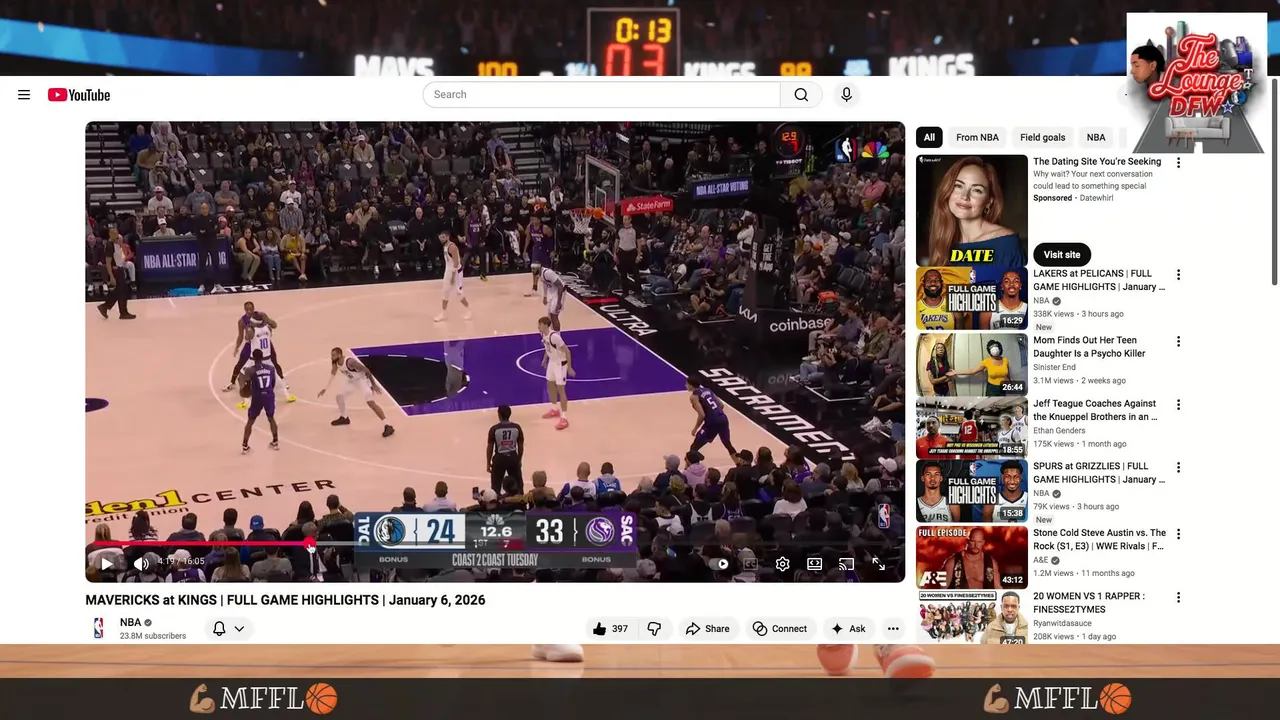The image size is (1280, 720).
Task: Open the Datewhirl sponsored ad thumbnail
Action: point(972,210)
